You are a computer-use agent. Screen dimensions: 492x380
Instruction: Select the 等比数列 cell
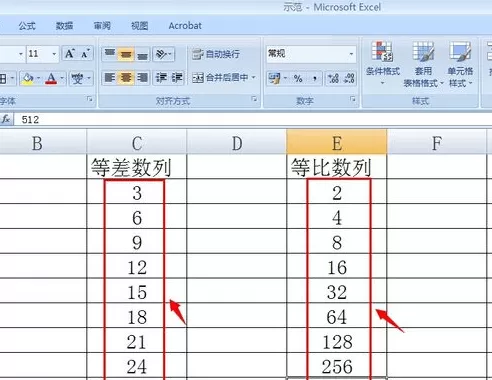[x=337, y=167]
